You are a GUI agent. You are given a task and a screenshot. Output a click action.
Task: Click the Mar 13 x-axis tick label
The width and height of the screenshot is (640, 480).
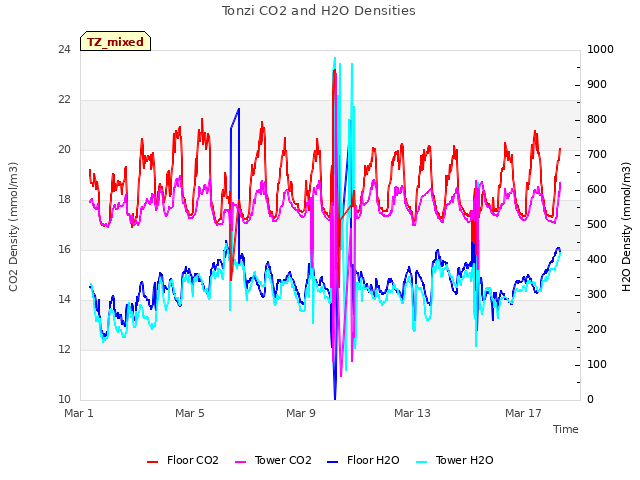[412, 413]
